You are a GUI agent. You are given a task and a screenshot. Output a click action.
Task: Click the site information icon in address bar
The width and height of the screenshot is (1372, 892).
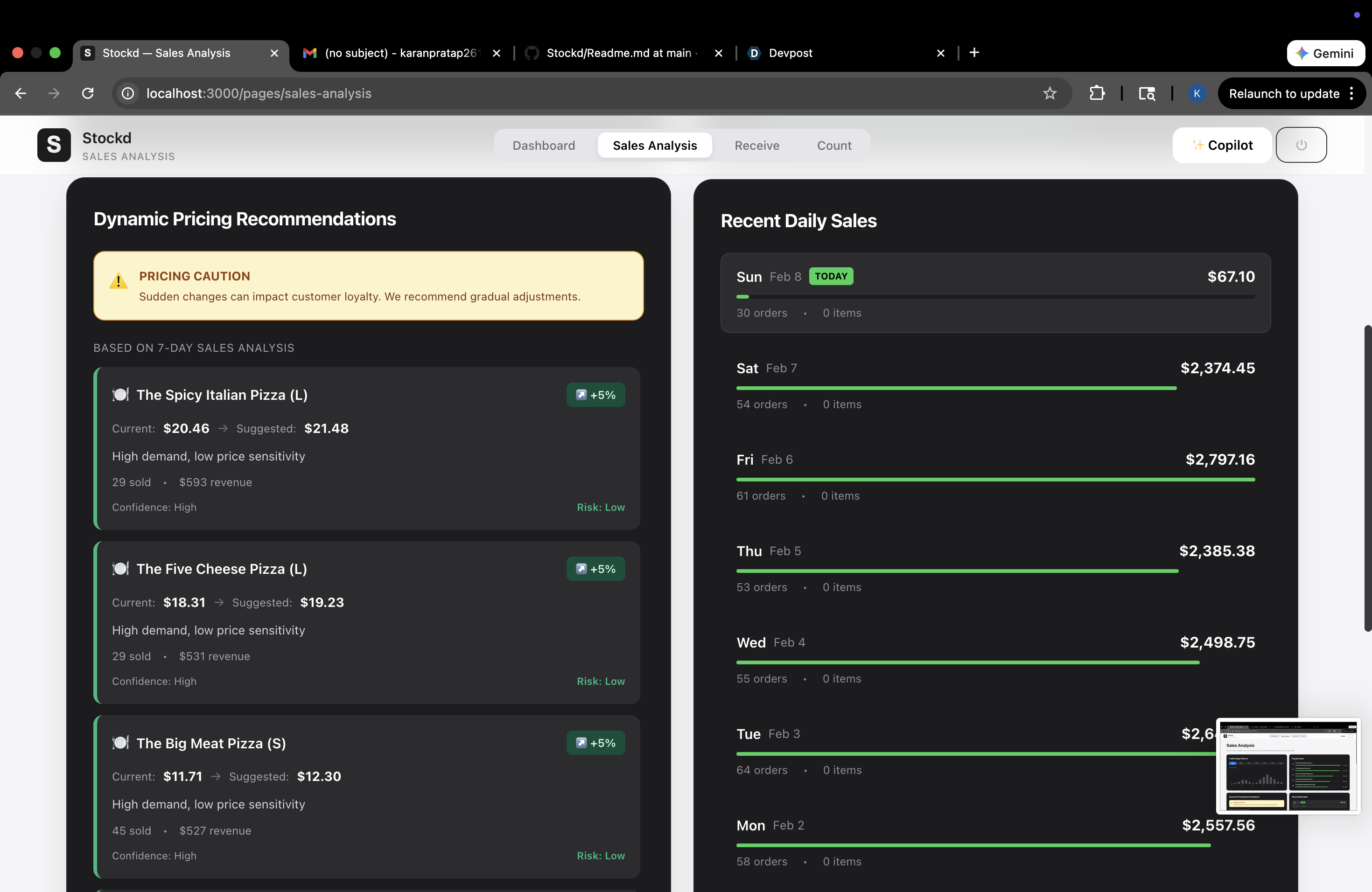tap(128, 93)
